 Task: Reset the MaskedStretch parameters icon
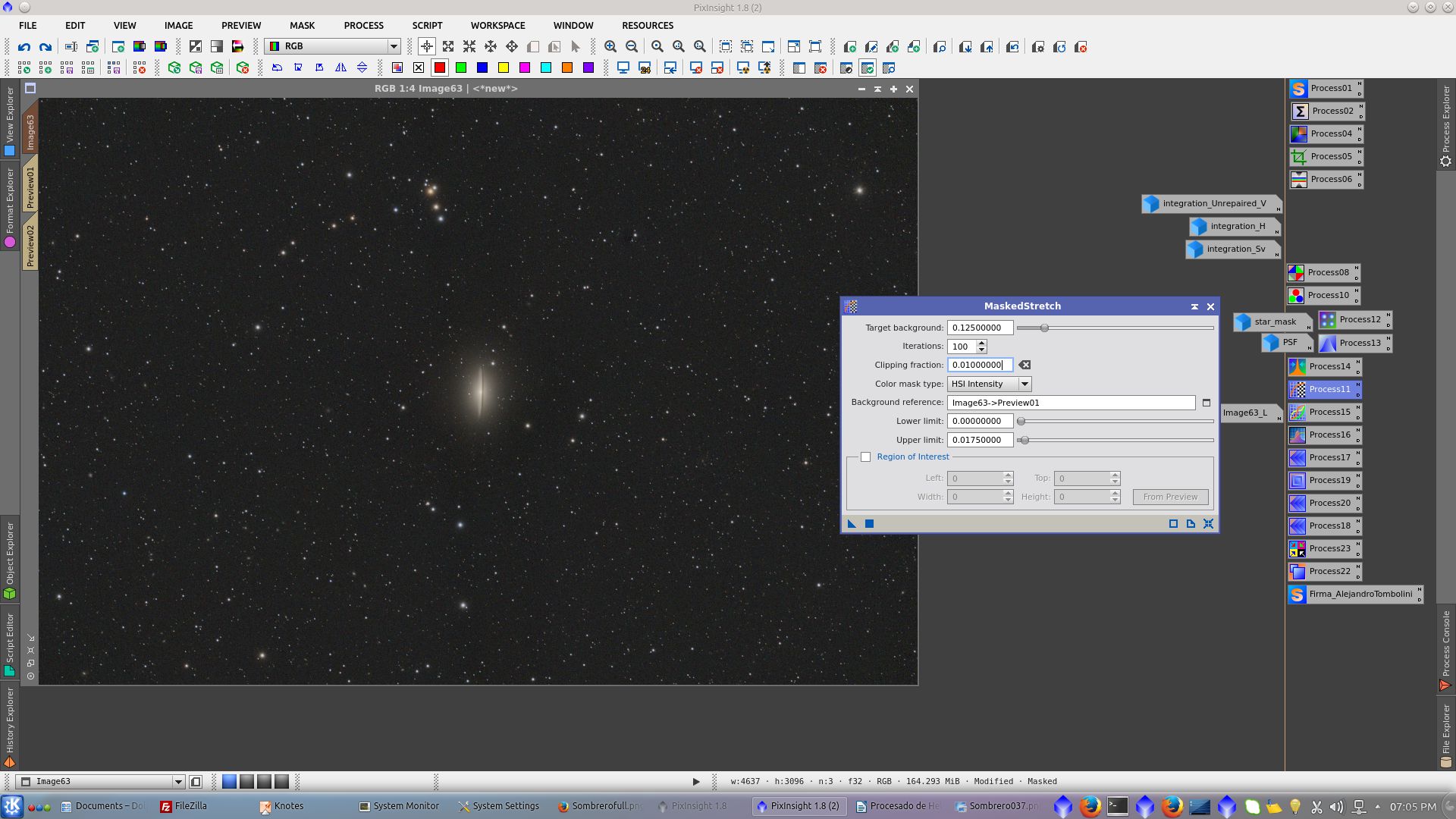tap(1209, 523)
